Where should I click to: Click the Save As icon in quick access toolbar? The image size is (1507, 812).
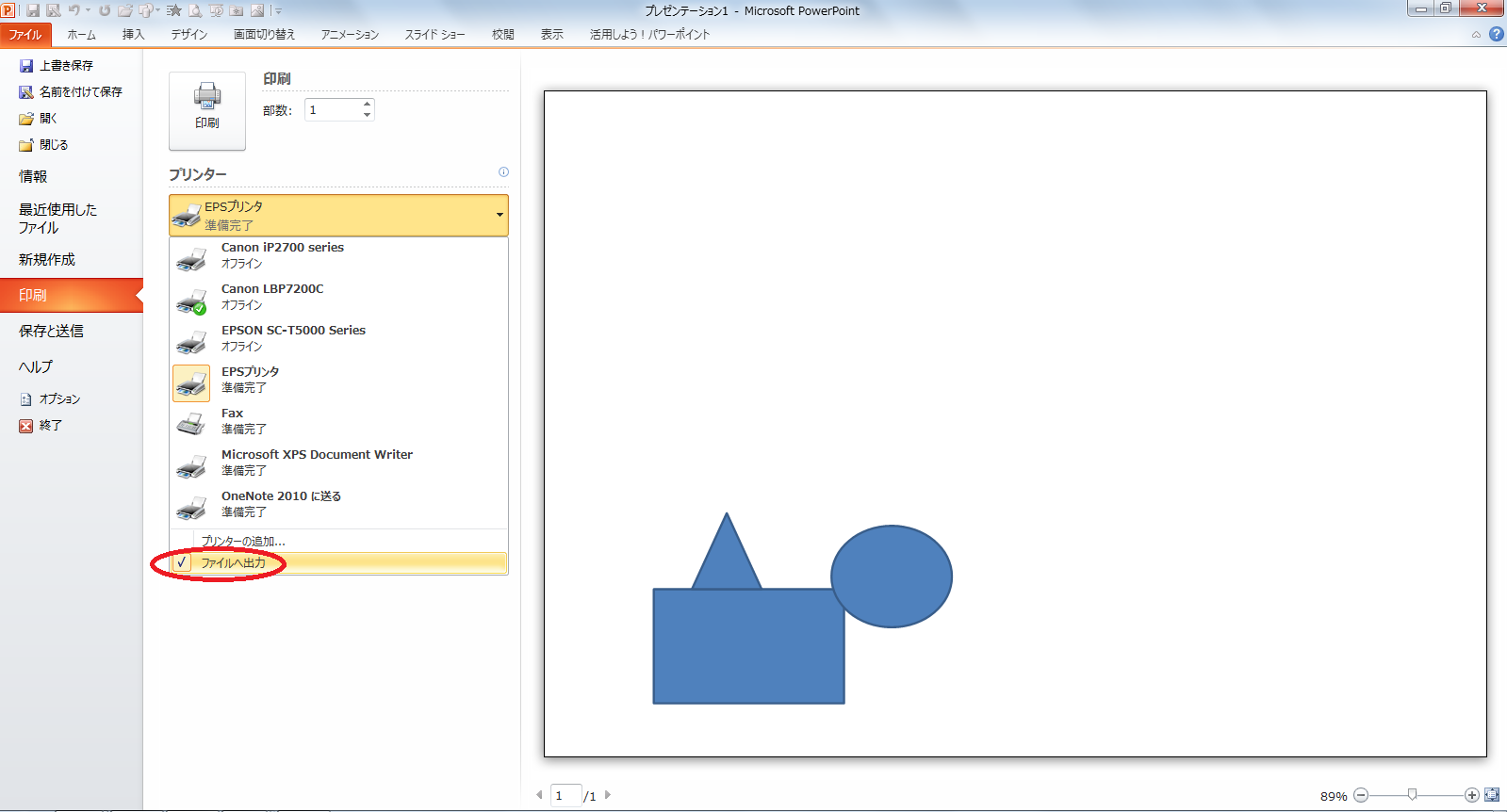tap(54, 10)
